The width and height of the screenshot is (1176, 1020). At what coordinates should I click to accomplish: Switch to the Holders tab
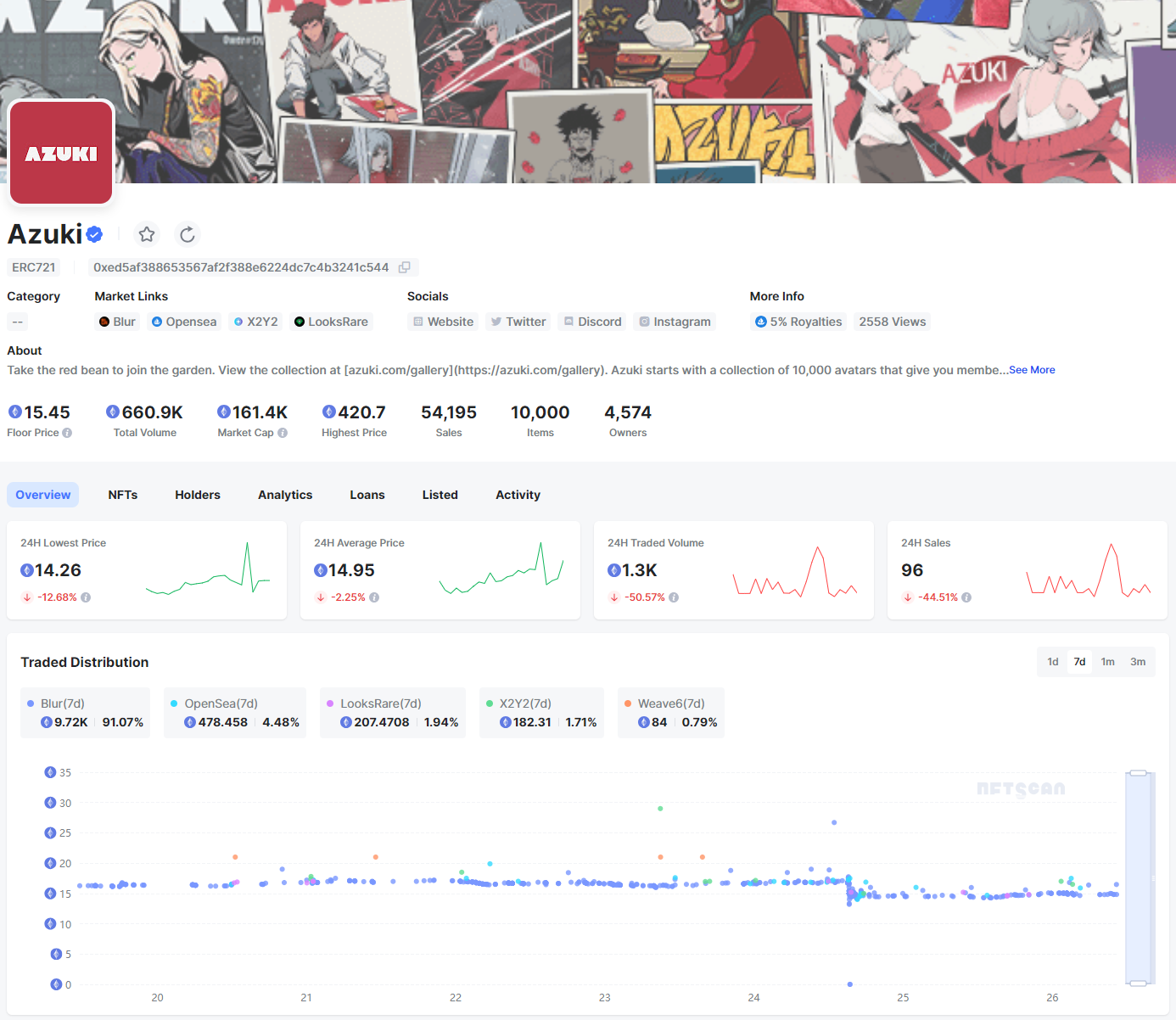click(x=198, y=495)
